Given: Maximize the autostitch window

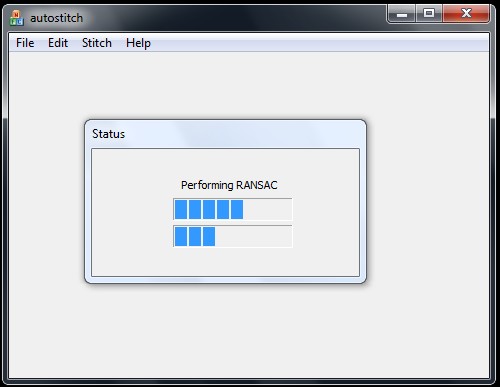Looking at the screenshot, I should tap(429, 14).
